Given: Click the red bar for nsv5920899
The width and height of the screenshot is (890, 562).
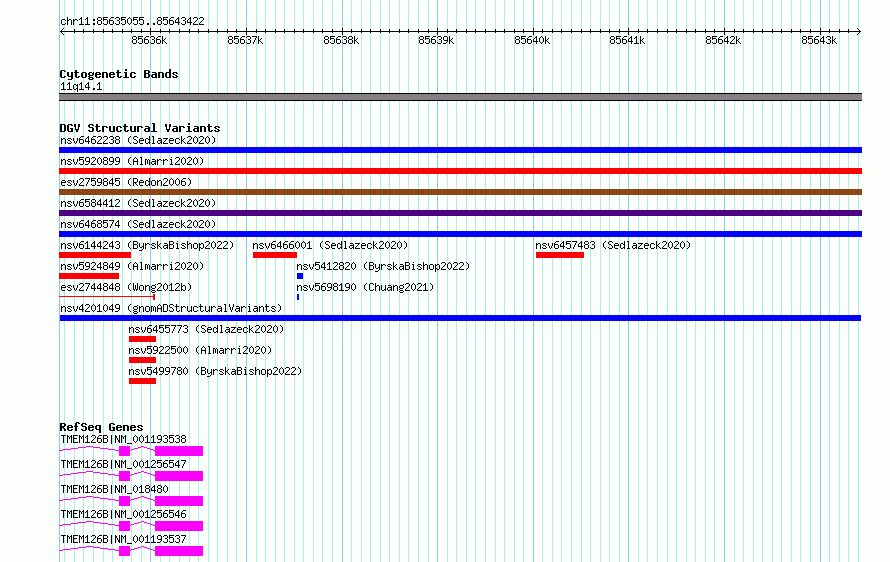Looking at the screenshot, I should (460, 171).
